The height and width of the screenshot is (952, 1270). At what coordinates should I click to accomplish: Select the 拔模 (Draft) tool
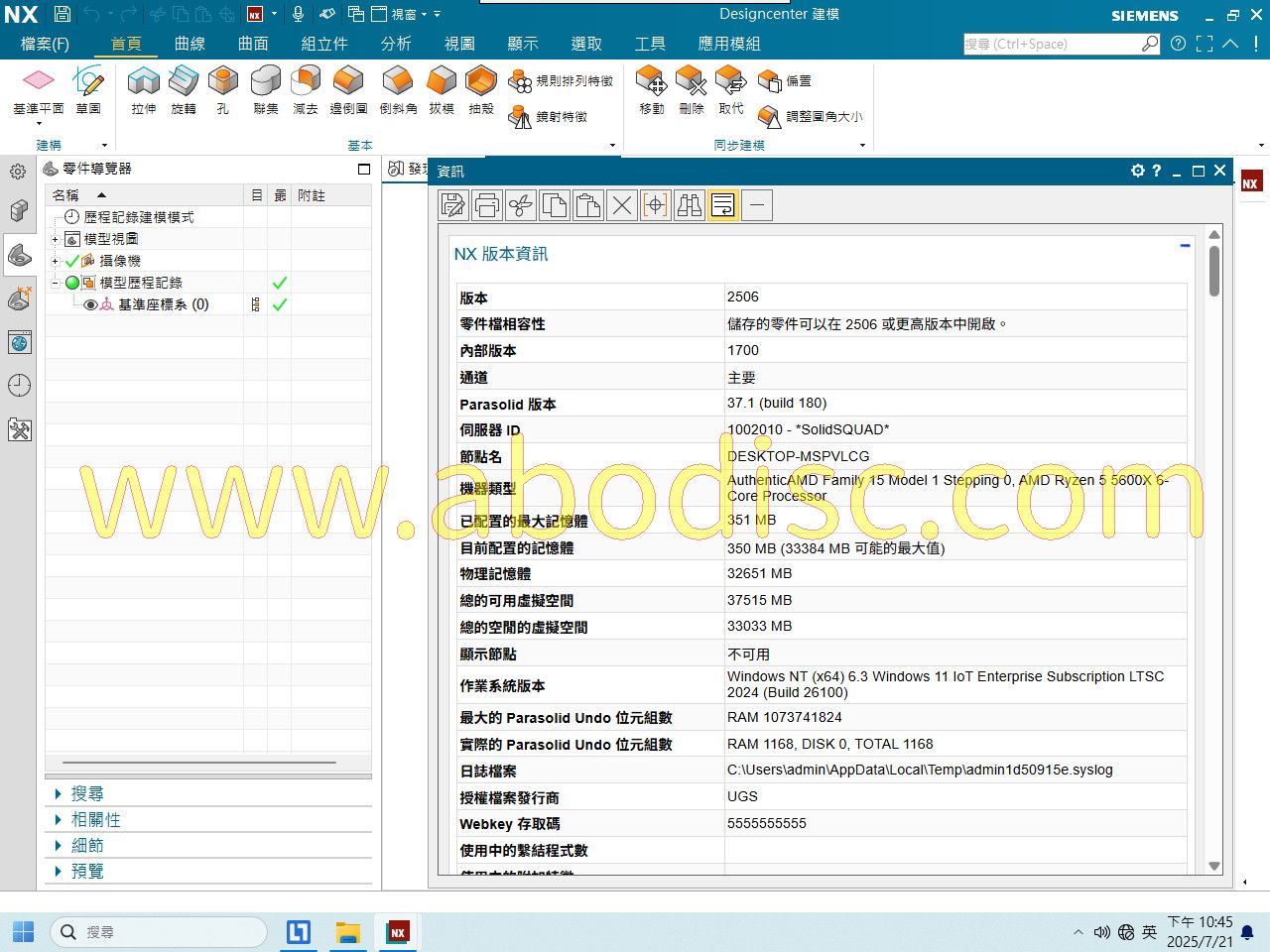tap(442, 90)
